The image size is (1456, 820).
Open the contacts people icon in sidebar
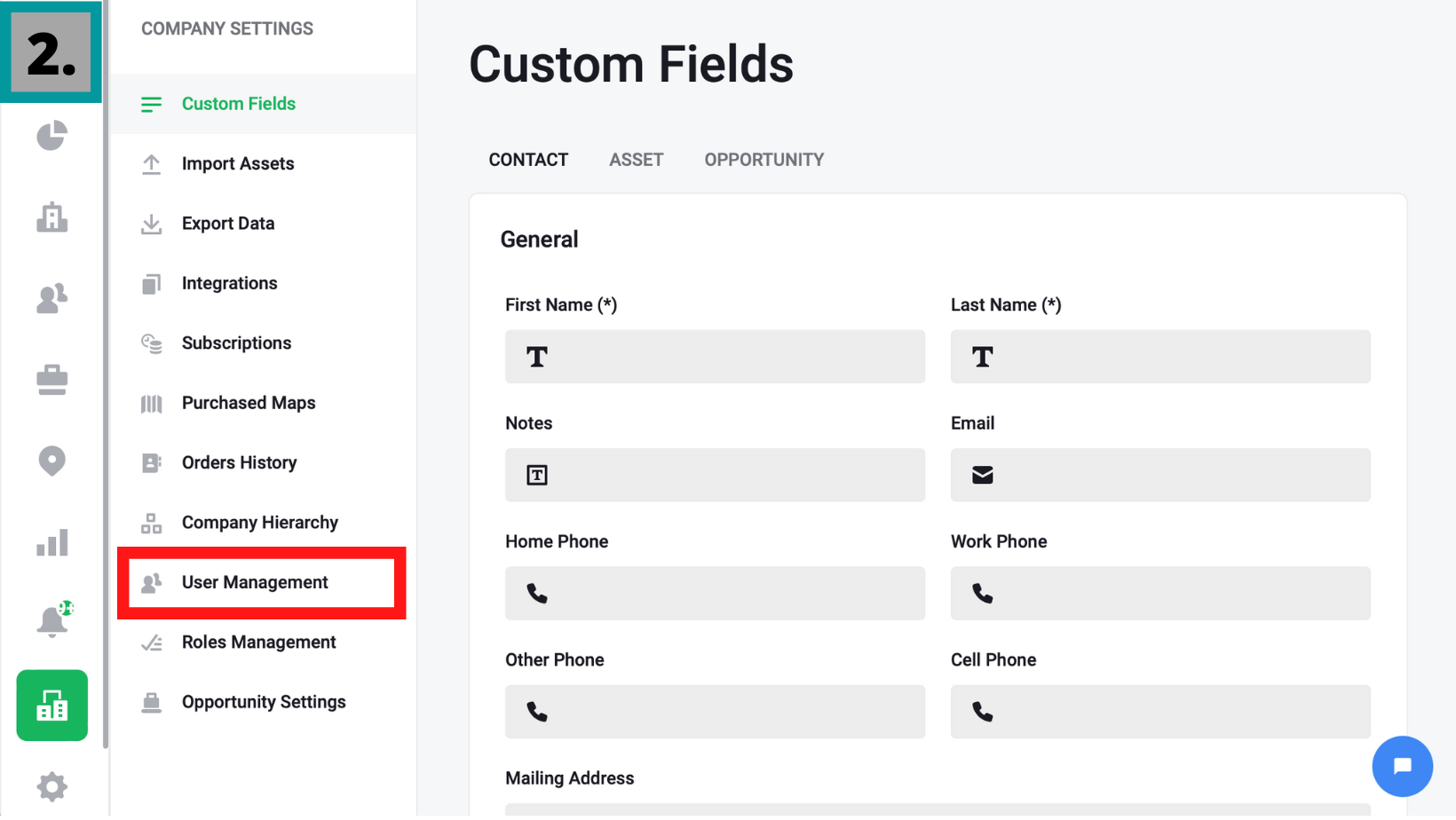coord(51,298)
